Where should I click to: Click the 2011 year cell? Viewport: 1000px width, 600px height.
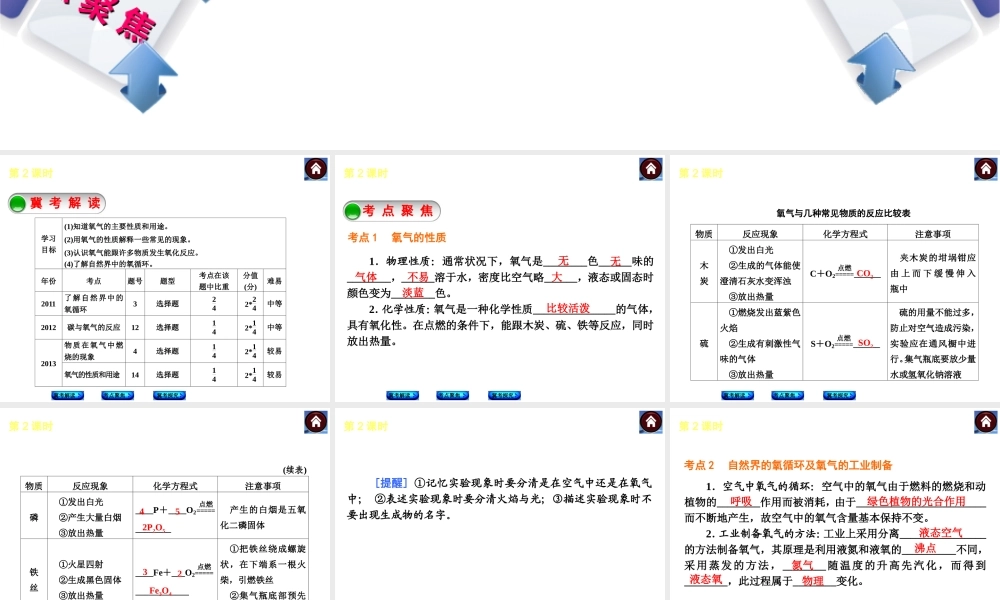click(x=48, y=304)
